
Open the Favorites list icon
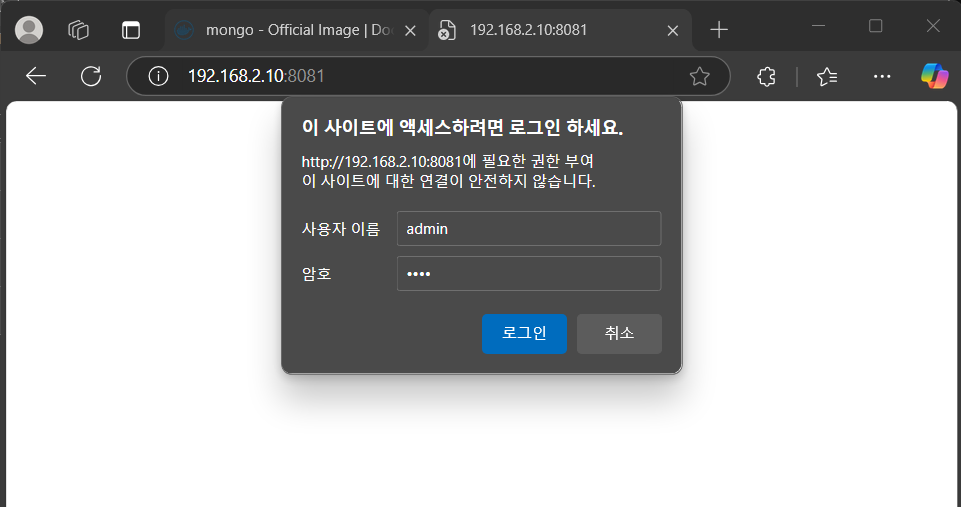(x=827, y=77)
